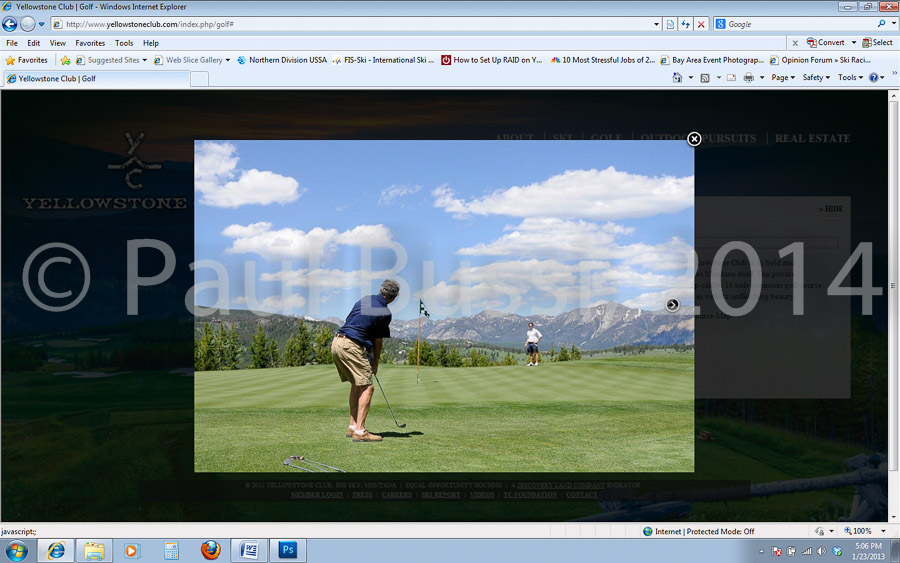Open the Tools menu in menu bar
The image size is (900, 563).
click(124, 43)
